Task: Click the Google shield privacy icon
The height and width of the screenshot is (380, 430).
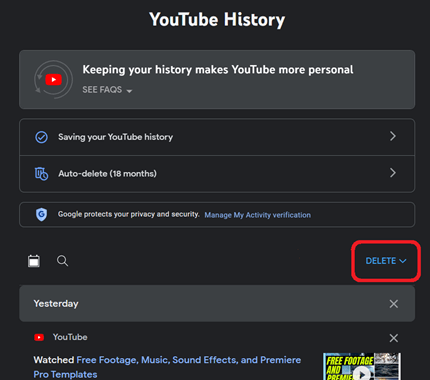Action: (41, 214)
